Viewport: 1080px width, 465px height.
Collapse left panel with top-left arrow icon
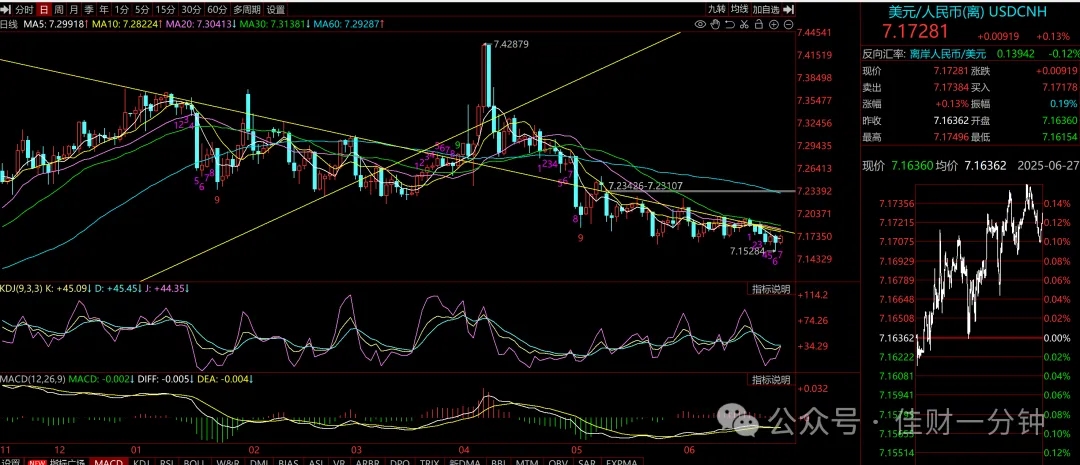pos(6,10)
